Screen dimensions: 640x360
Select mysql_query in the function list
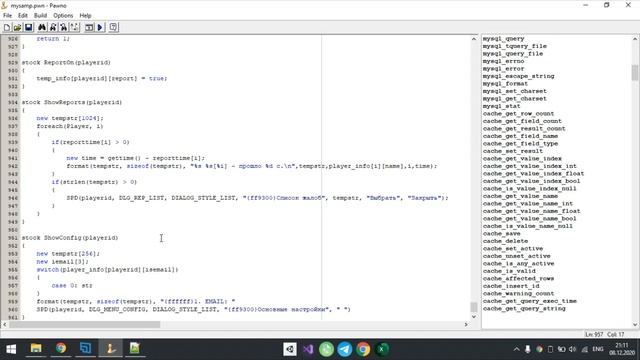[x=503, y=39]
